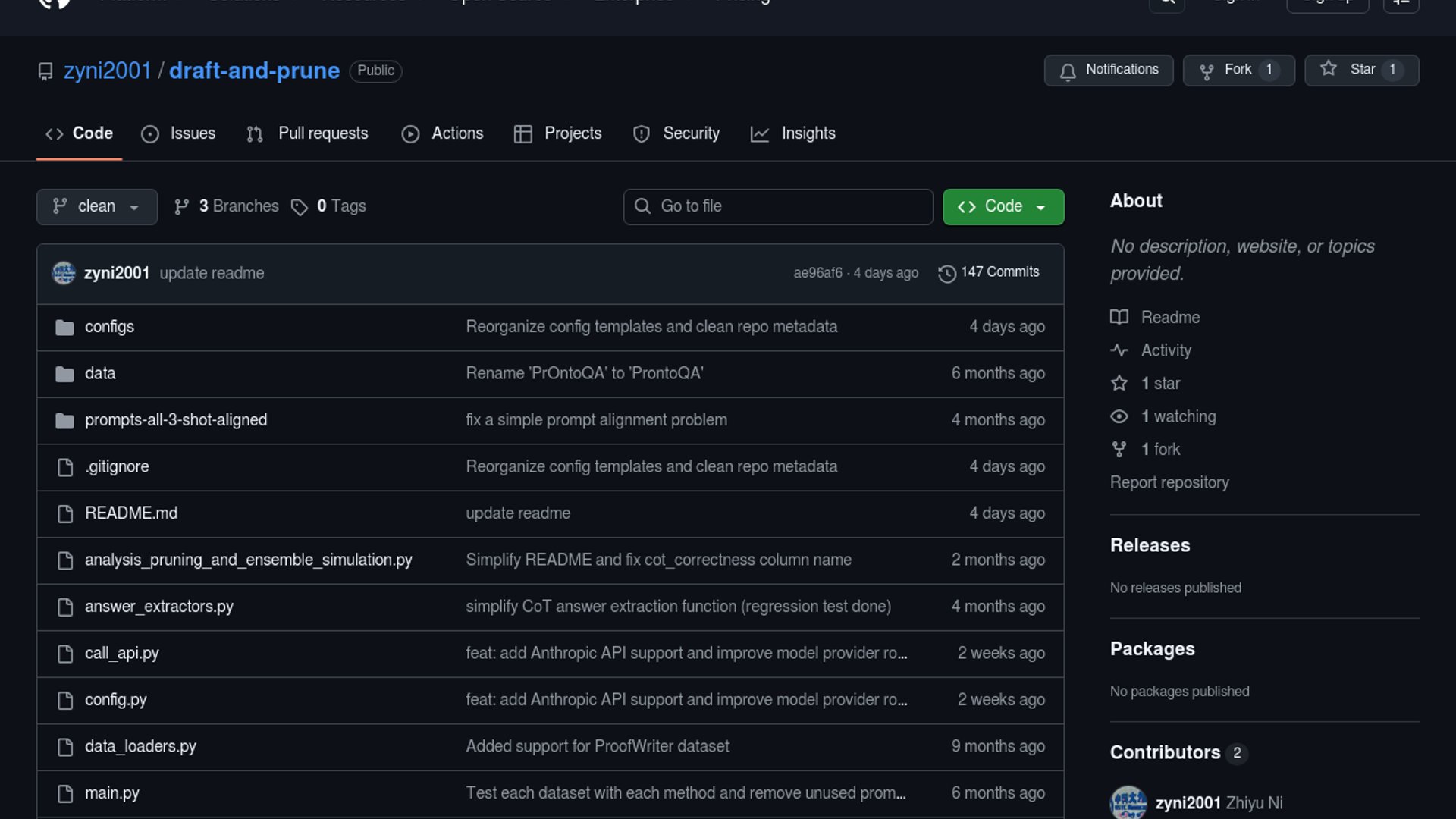1456x819 pixels.
Task: Click the configs folder icon
Action: click(64, 328)
